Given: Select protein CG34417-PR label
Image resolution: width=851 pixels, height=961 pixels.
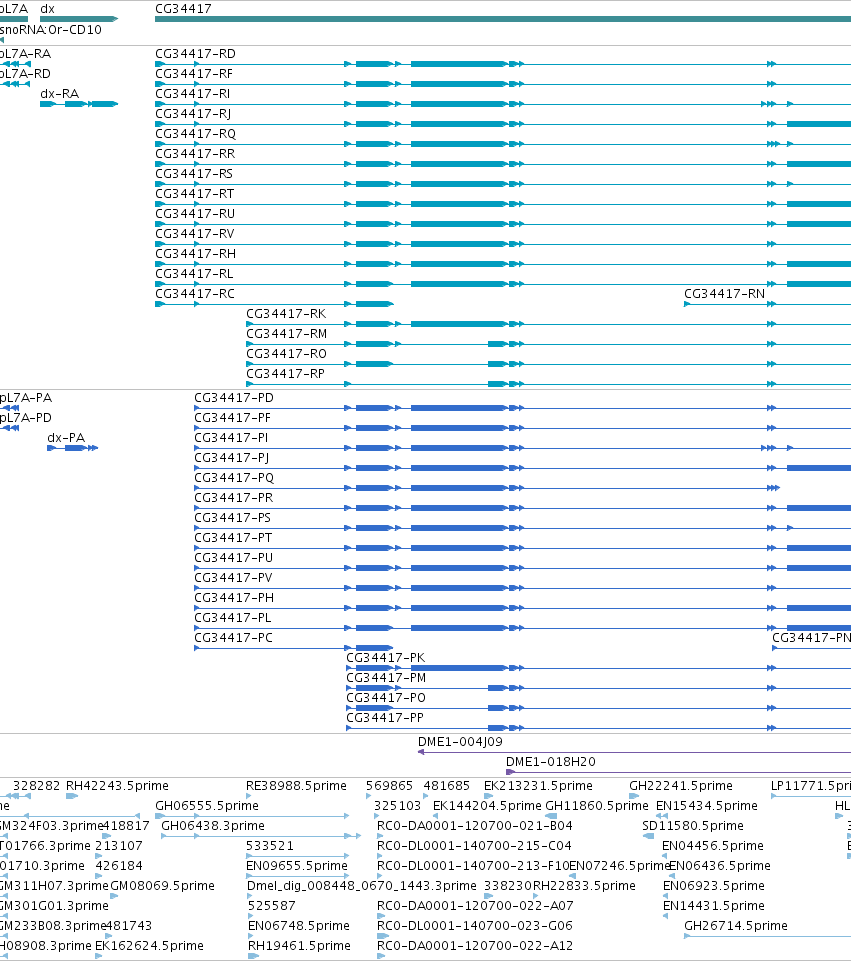Looking at the screenshot, I should click(x=234, y=498).
